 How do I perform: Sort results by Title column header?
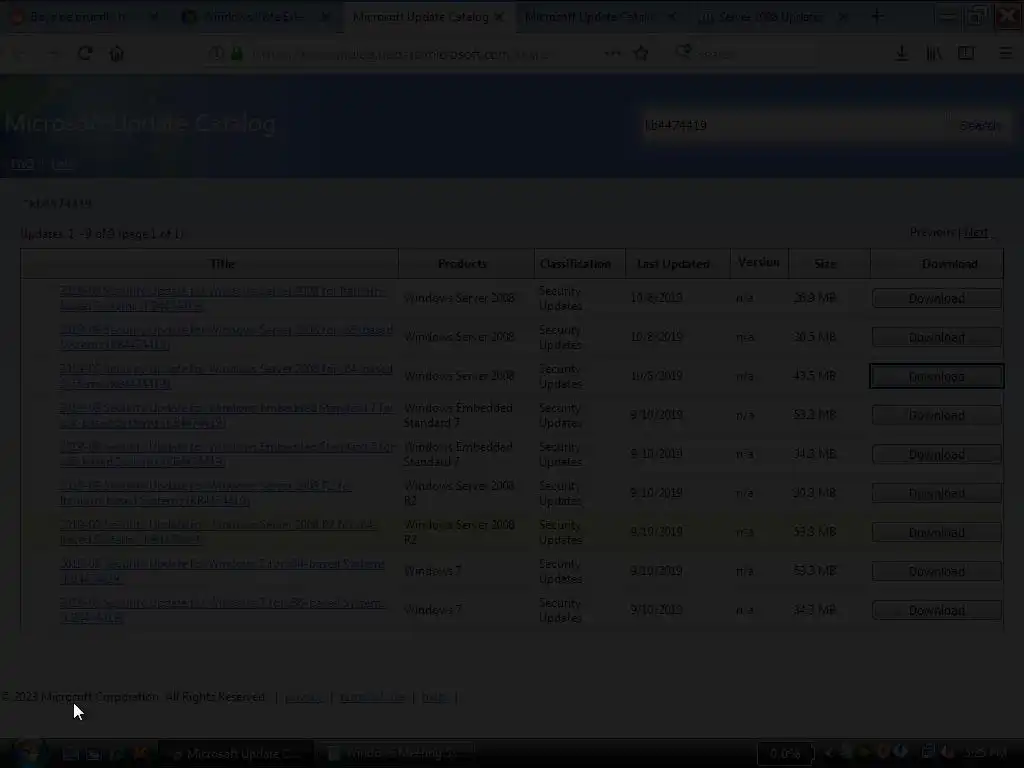coord(222,263)
